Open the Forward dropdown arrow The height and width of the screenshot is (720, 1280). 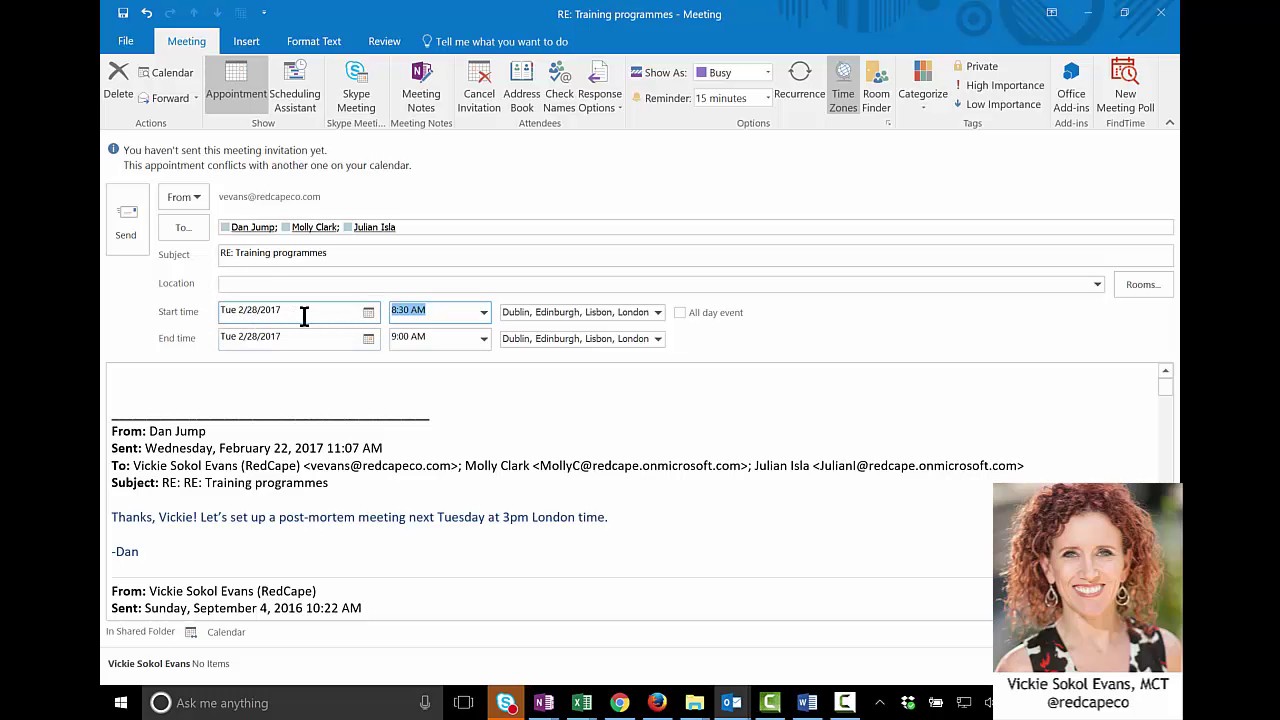(x=196, y=99)
